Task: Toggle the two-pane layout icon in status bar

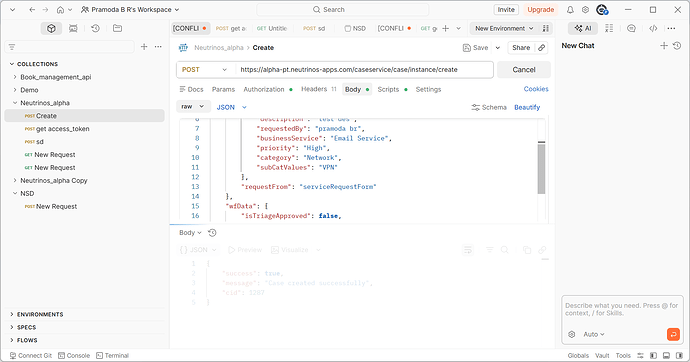Action: tap(653, 355)
